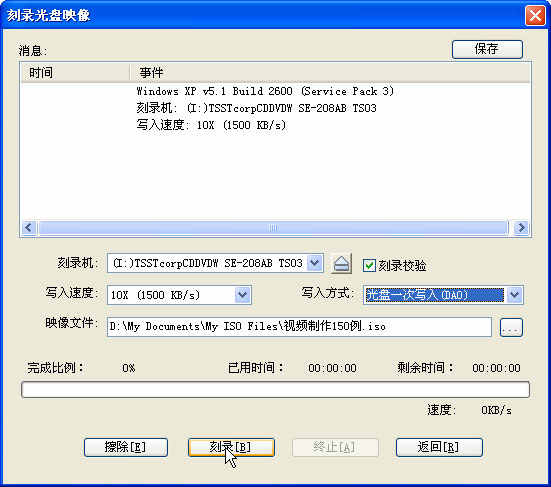Click the message list left scroll arrow
Viewport: 551px width, 487px height.
coord(28,228)
